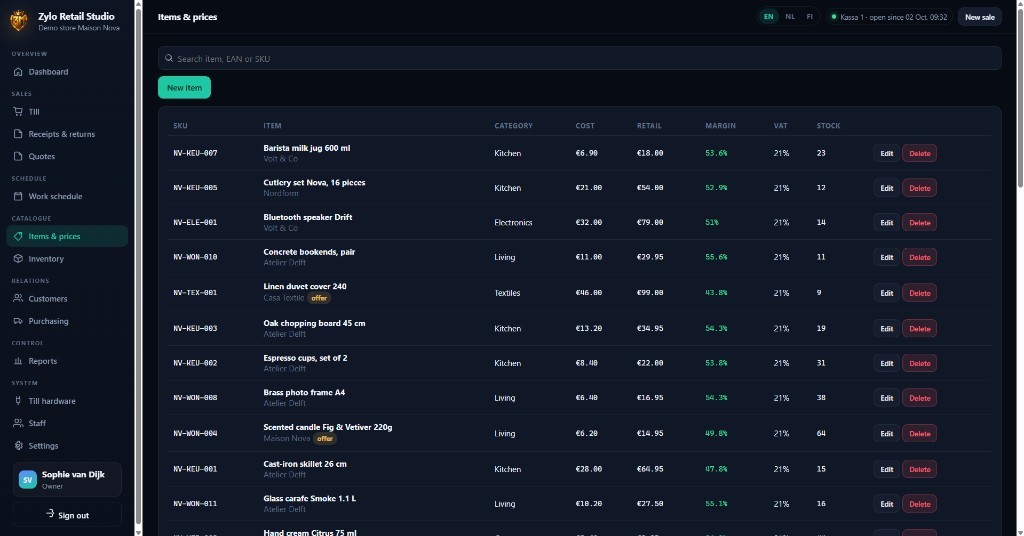Open the Reports section

coord(67,361)
